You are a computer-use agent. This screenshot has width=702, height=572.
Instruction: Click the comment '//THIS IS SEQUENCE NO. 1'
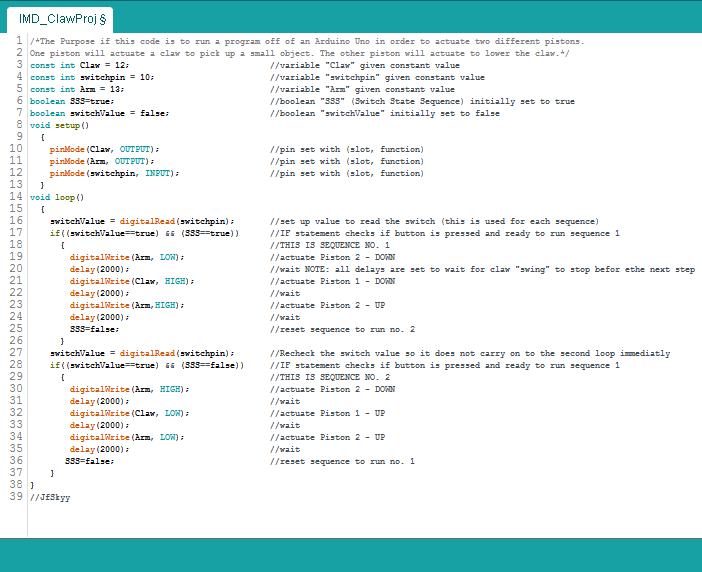click(330, 246)
